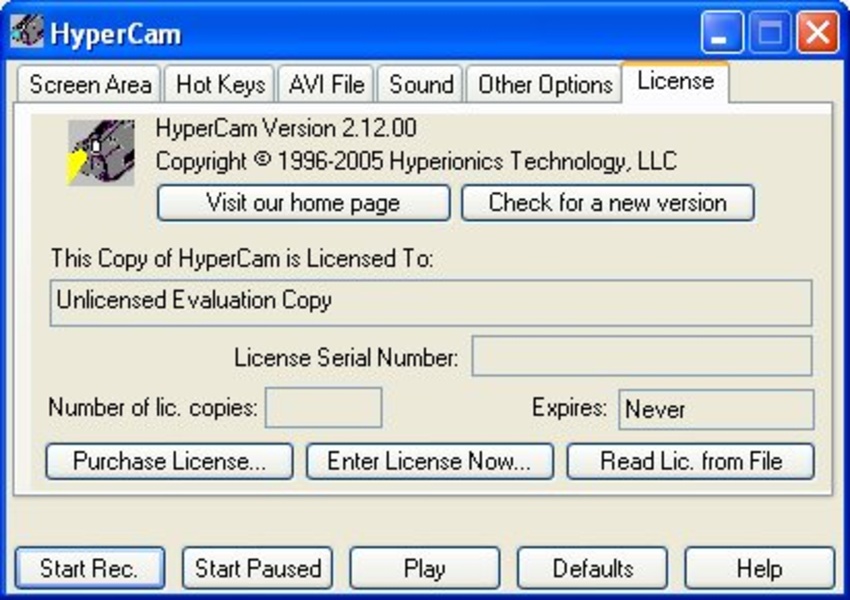Viewport: 850px width, 600px height.
Task: Click the Purchase License button
Action: 169,462
